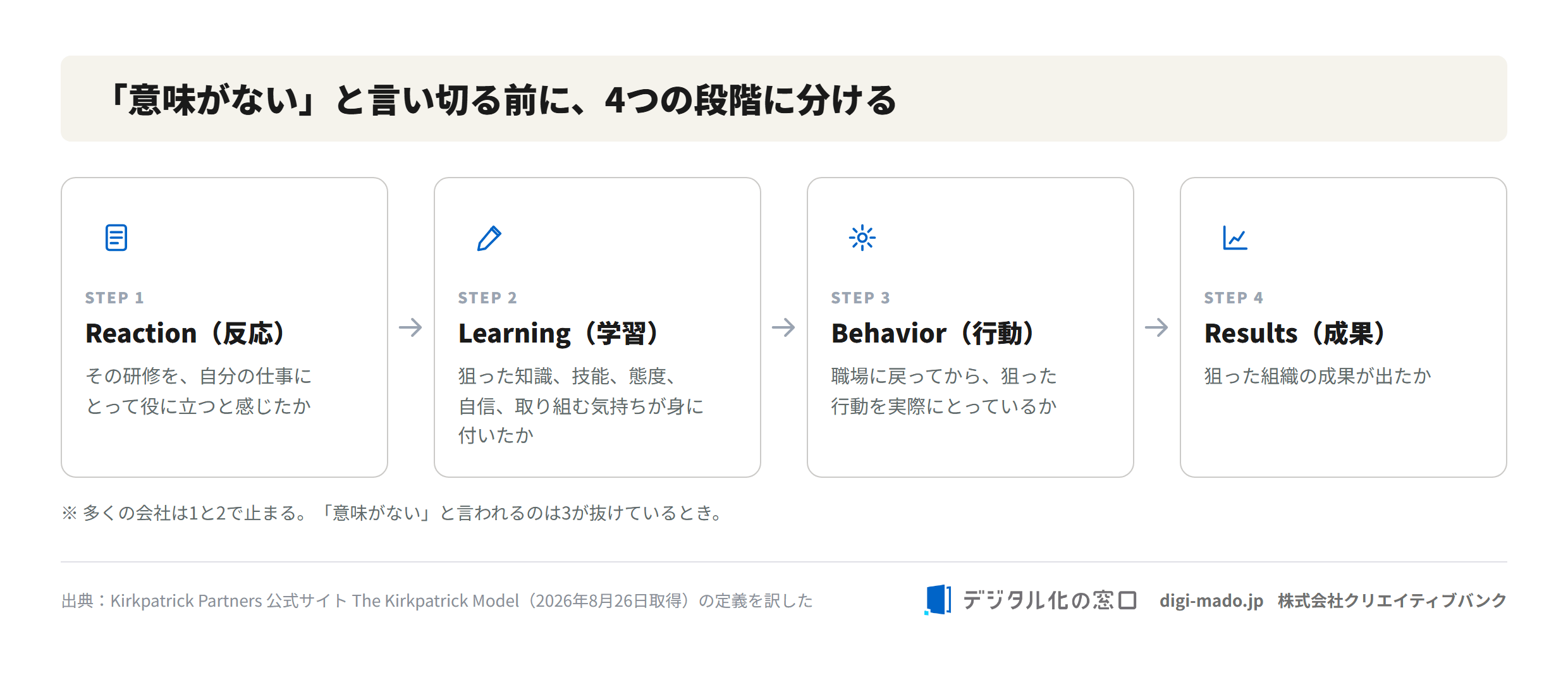Click the Kirkpatrick Partners source citation
Image resolution: width=1568 pixels, height=675 pixels.
coord(437,600)
